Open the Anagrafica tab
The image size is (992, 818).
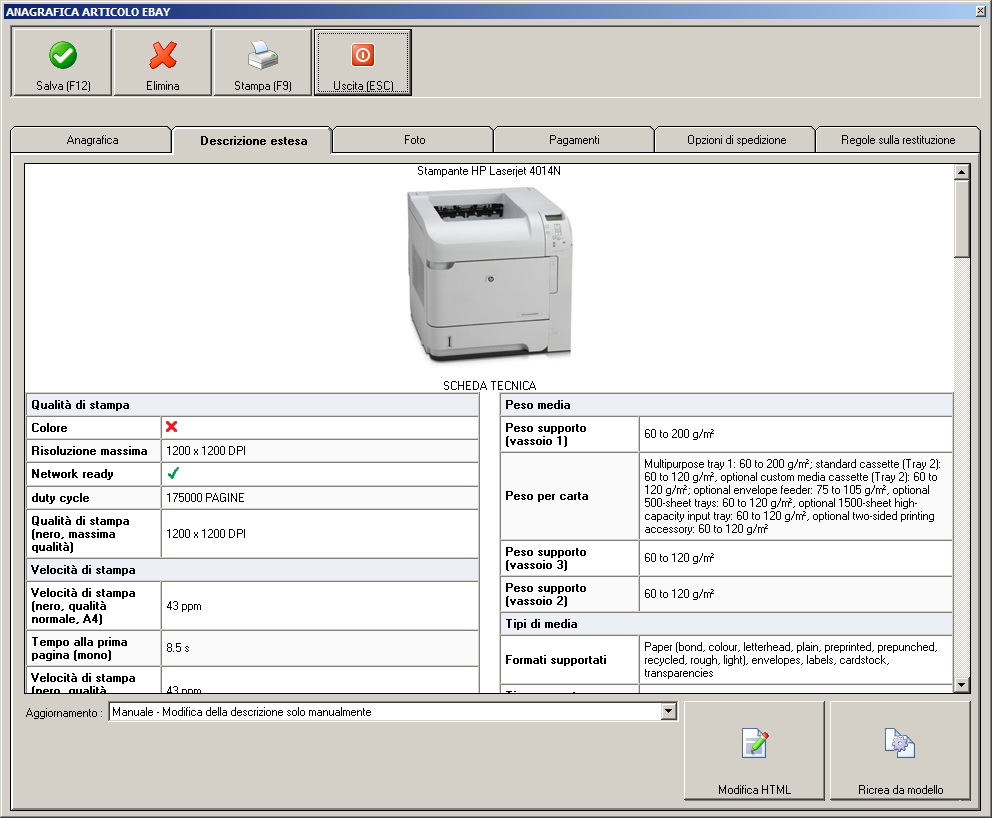92,140
